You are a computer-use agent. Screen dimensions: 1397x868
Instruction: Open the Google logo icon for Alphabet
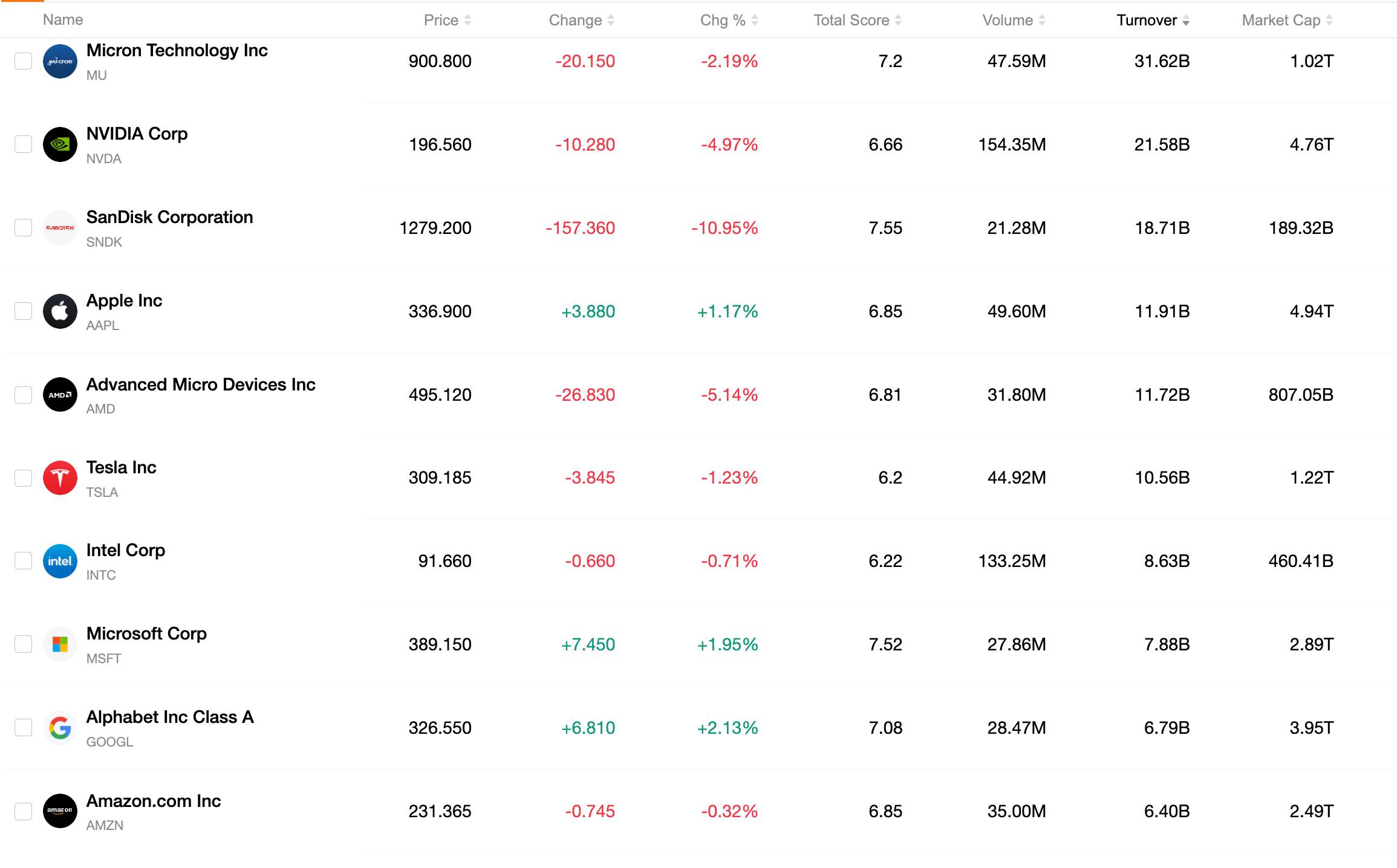(60, 728)
